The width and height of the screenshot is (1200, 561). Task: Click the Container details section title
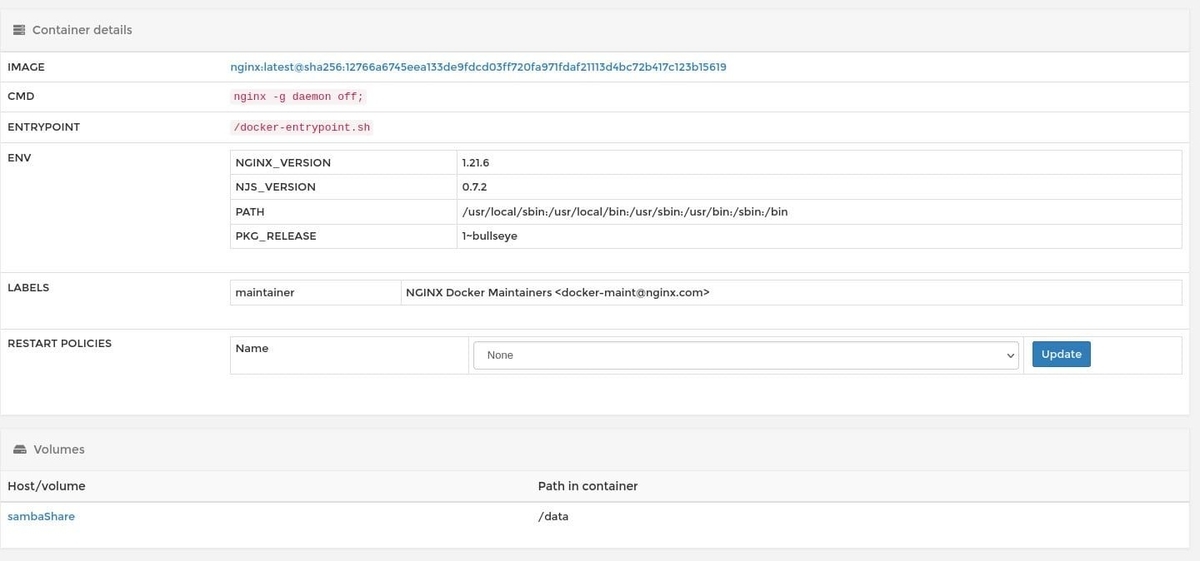click(x=82, y=30)
